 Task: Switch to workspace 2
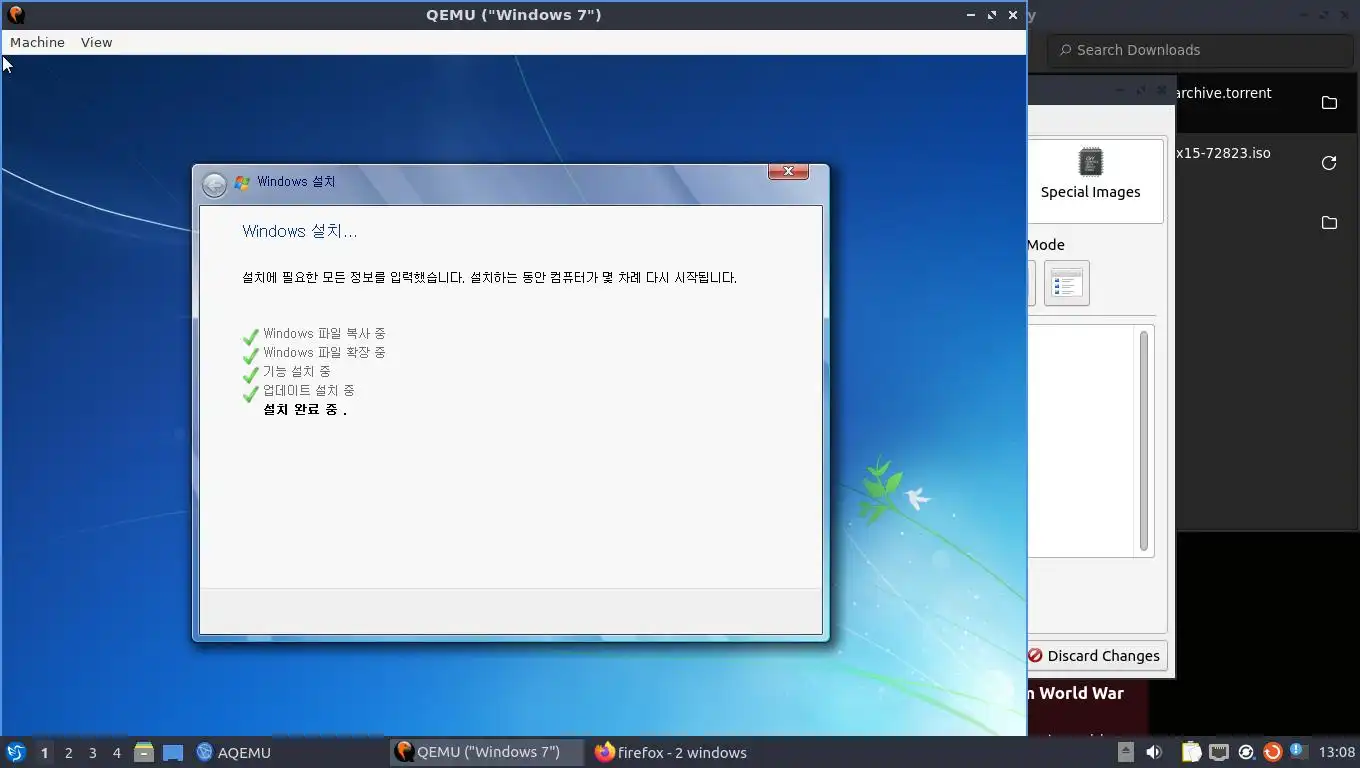click(68, 753)
